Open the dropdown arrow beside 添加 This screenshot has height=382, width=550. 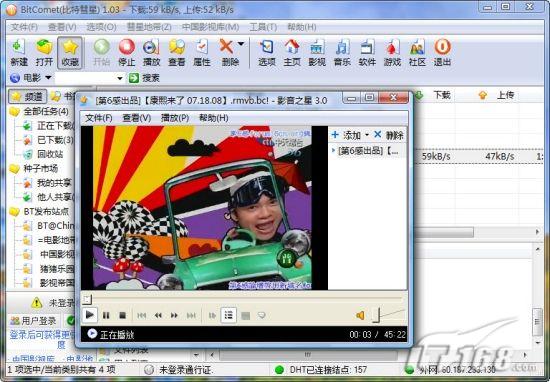pos(367,135)
